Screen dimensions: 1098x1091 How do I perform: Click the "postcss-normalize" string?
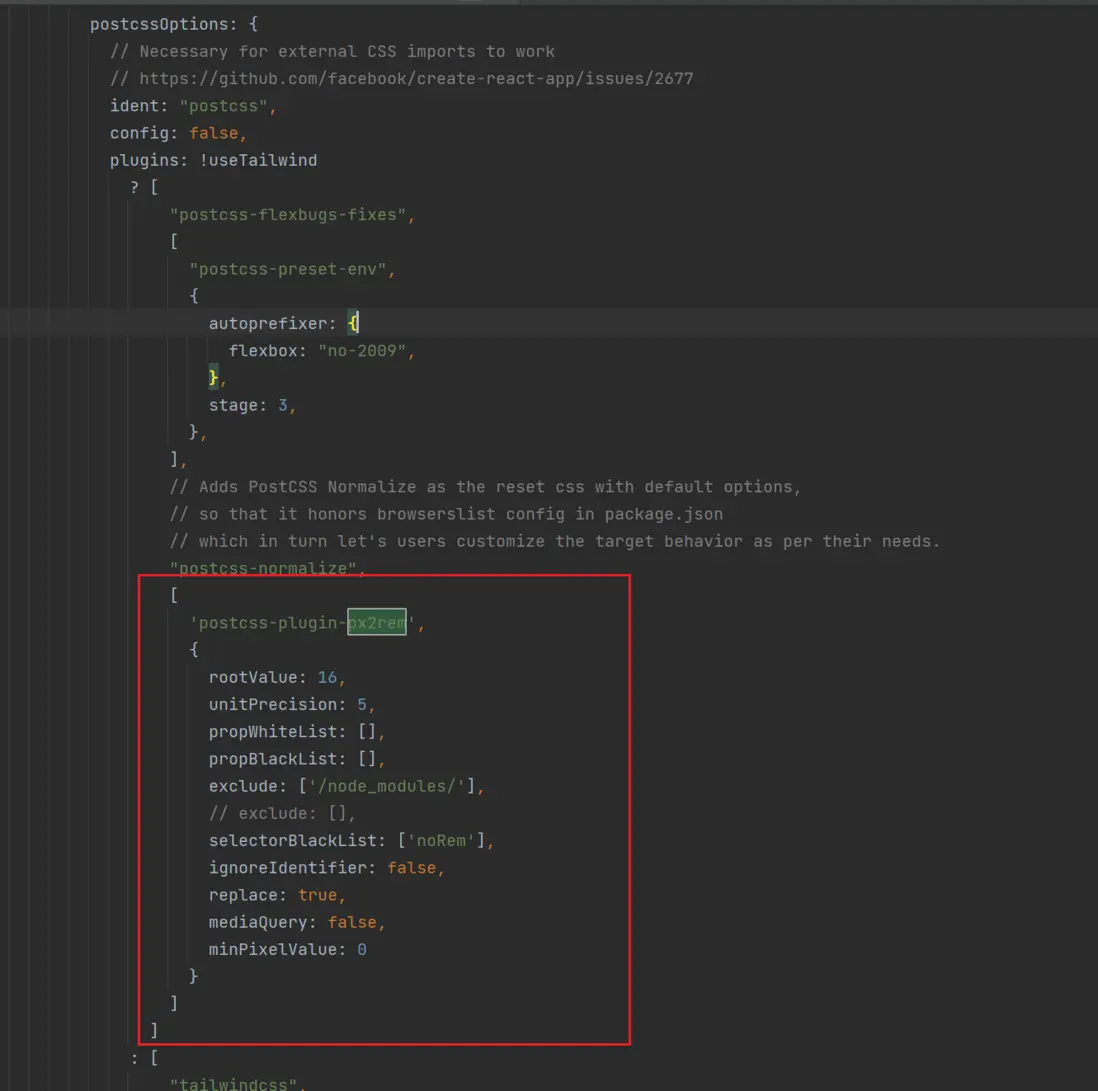pos(263,568)
